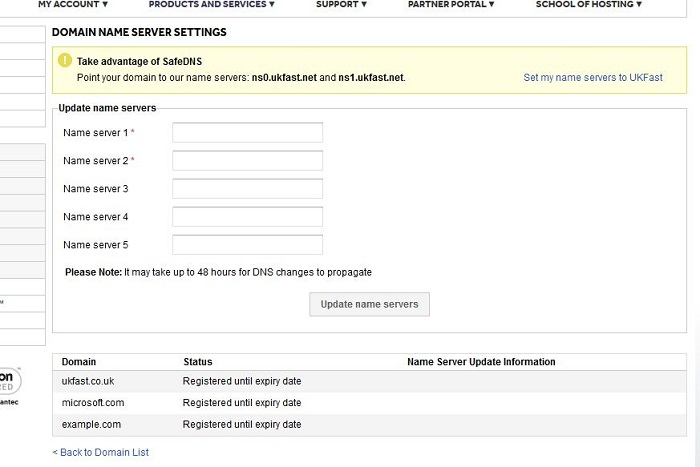
Task: Focus the Name server 5 field
Action: pos(247,245)
